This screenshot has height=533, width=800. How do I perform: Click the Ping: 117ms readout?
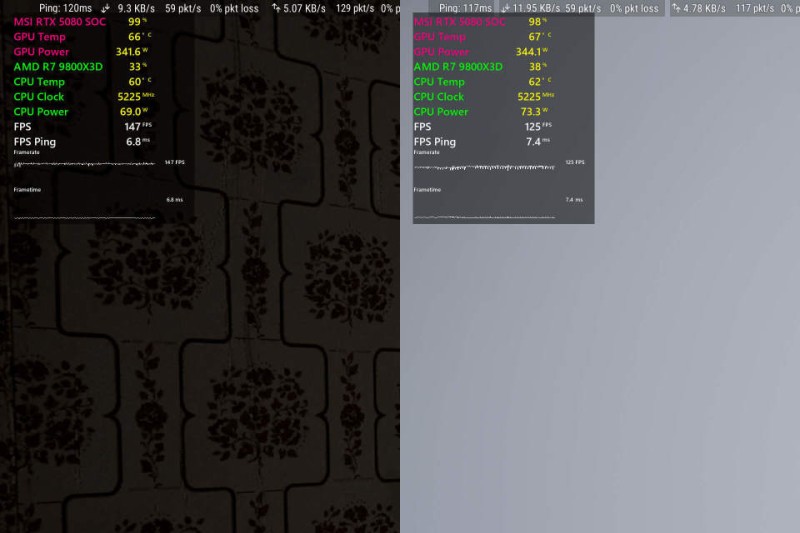[x=466, y=8]
